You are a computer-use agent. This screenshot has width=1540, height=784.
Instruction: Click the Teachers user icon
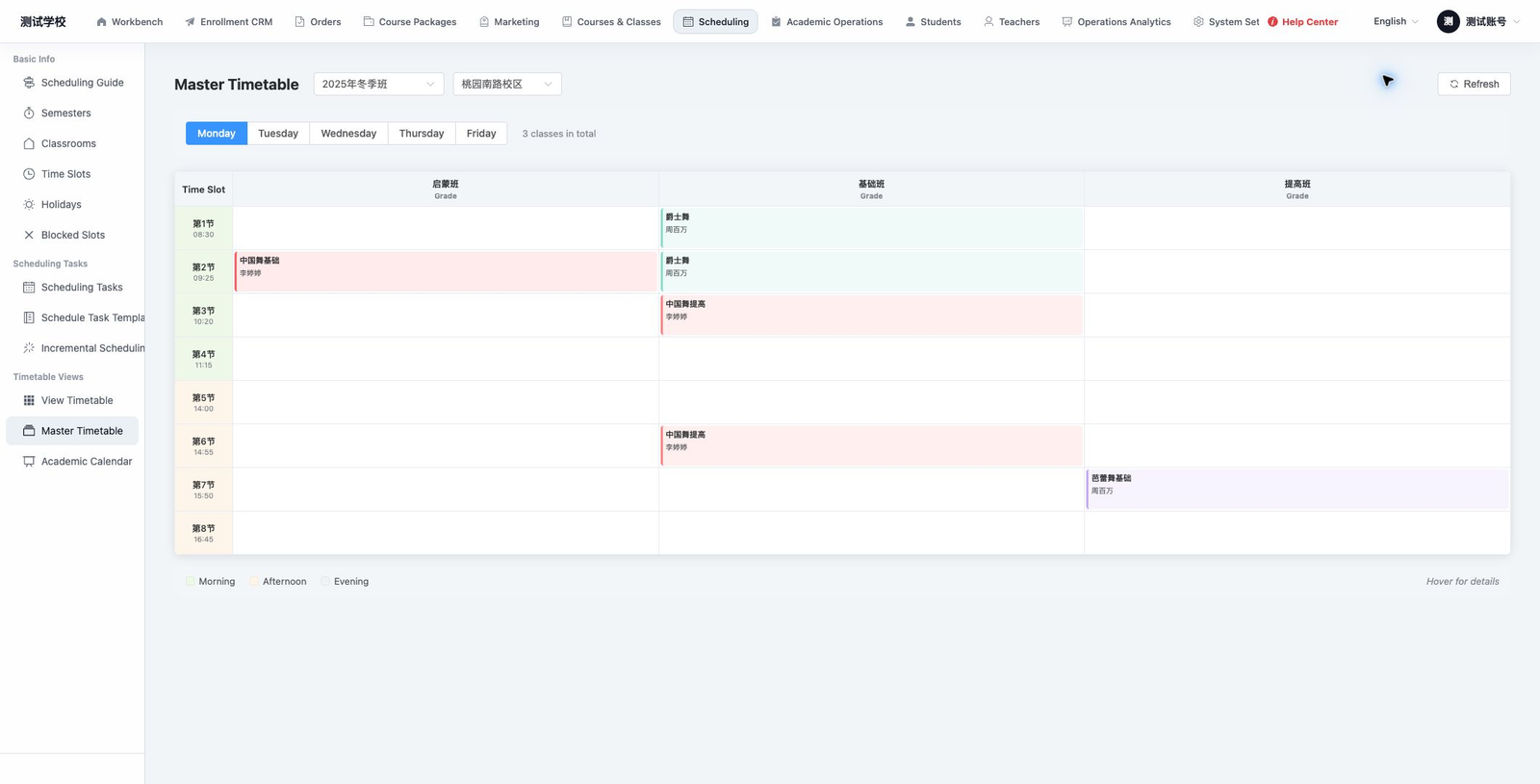point(988,21)
